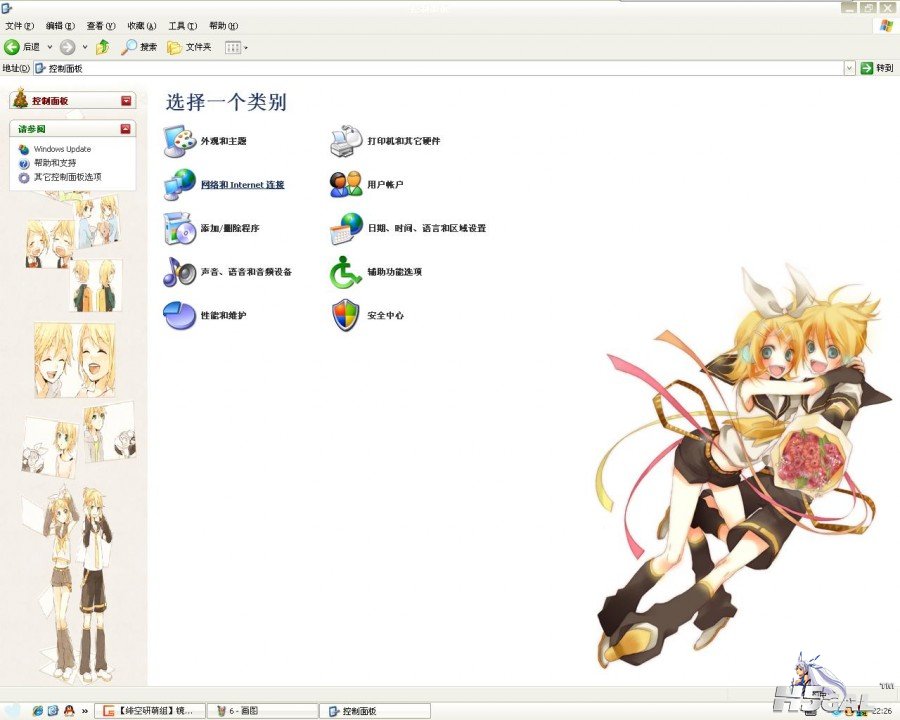The height and width of the screenshot is (720, 900).
Task: Launch Internet Explorer from quick launch
Action: (x=37, y=711)
